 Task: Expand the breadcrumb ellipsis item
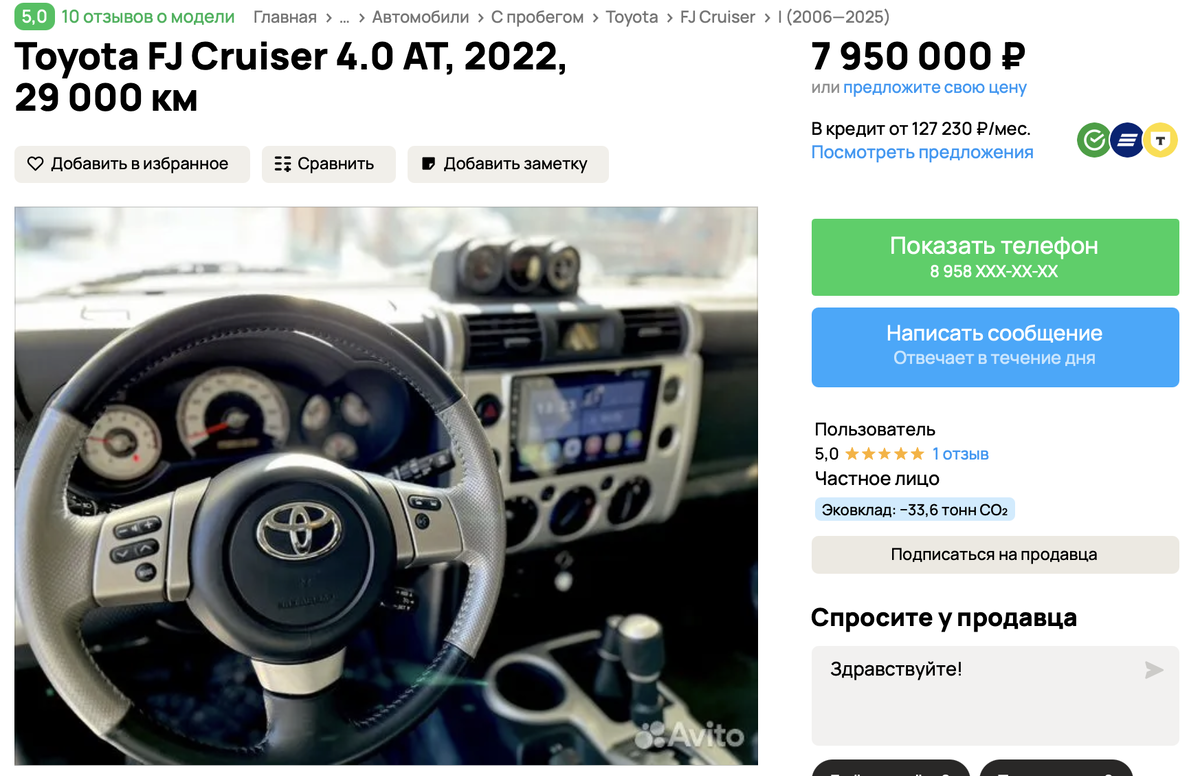click(344, 17)
